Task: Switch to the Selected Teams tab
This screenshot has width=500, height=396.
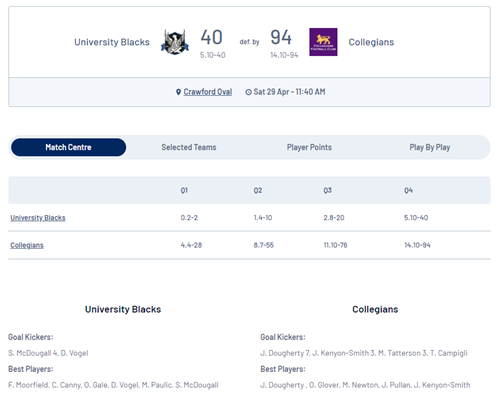Action: [189, 147]
